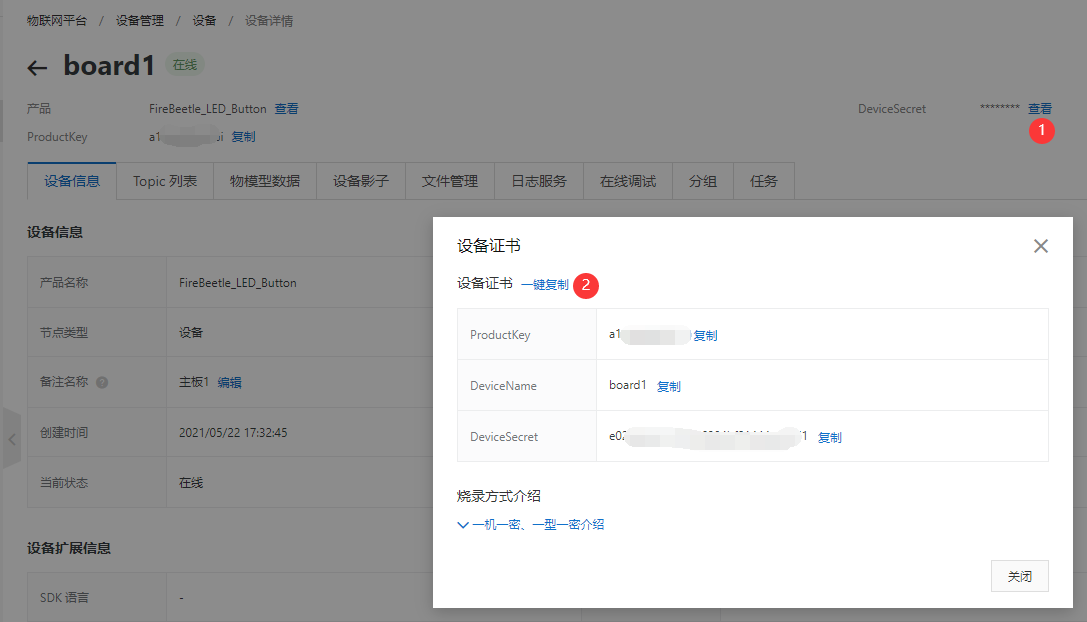The width and height of the screenshot is (1087, 622).
Task: Open the 设备影子 tab
Action: click(360, 181)
